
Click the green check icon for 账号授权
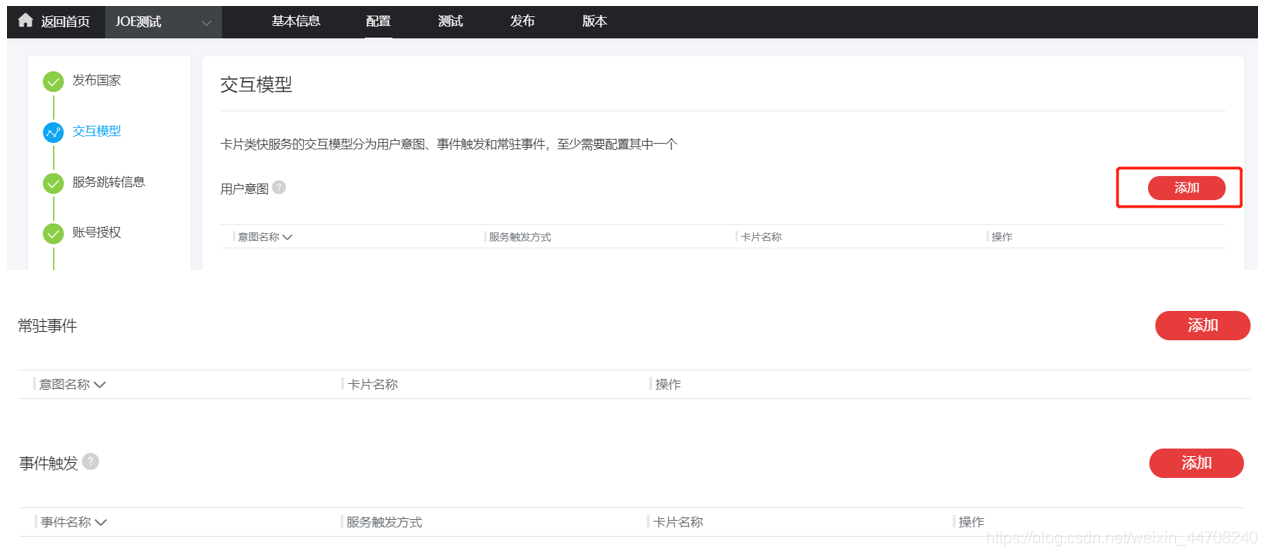(x=53, y=234)
